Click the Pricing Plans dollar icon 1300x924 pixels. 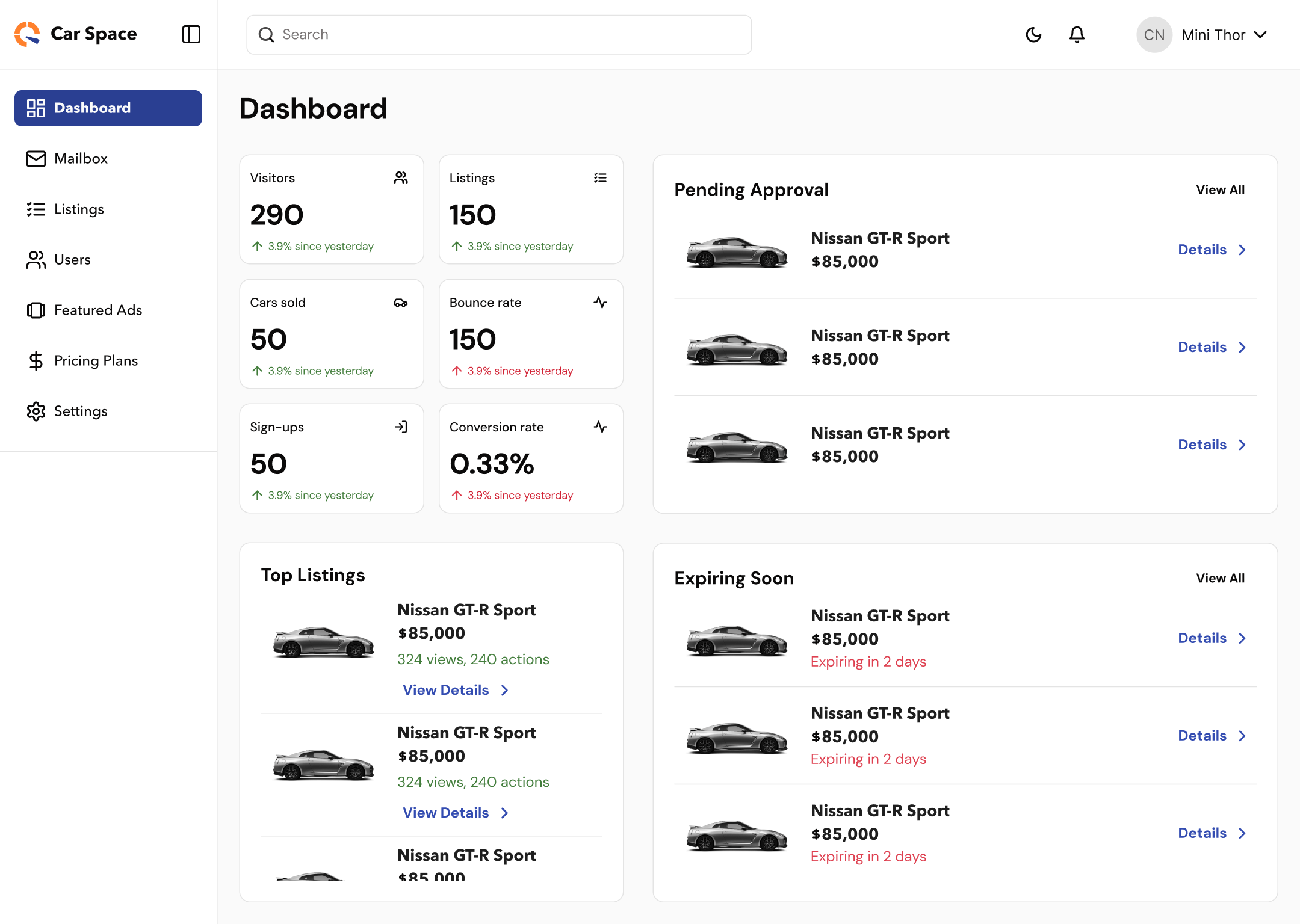point(36,361)
